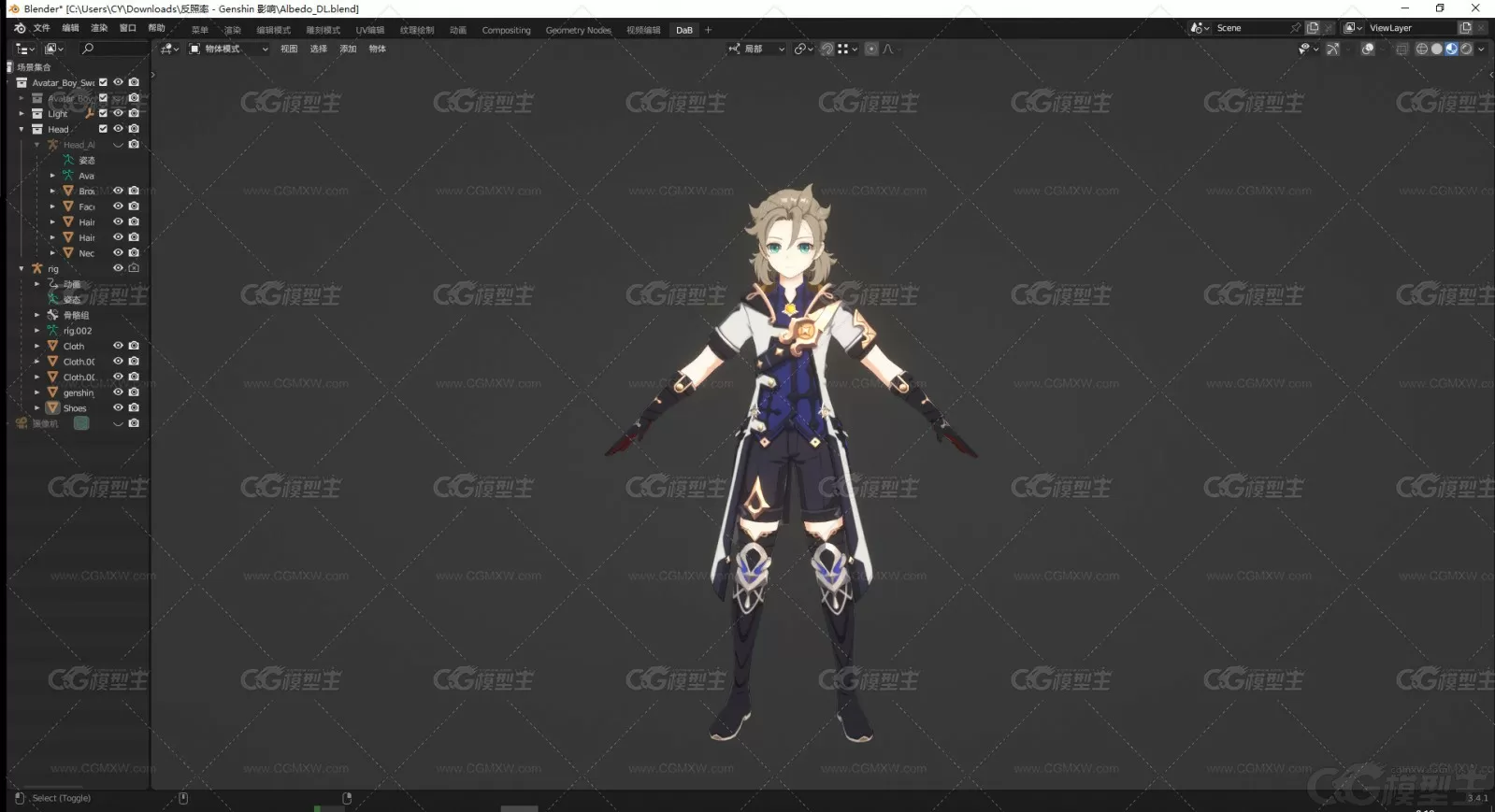Add a new workspace with plus button
Image resolution: width=1495 pixels, height=812 pixels.
708,30
